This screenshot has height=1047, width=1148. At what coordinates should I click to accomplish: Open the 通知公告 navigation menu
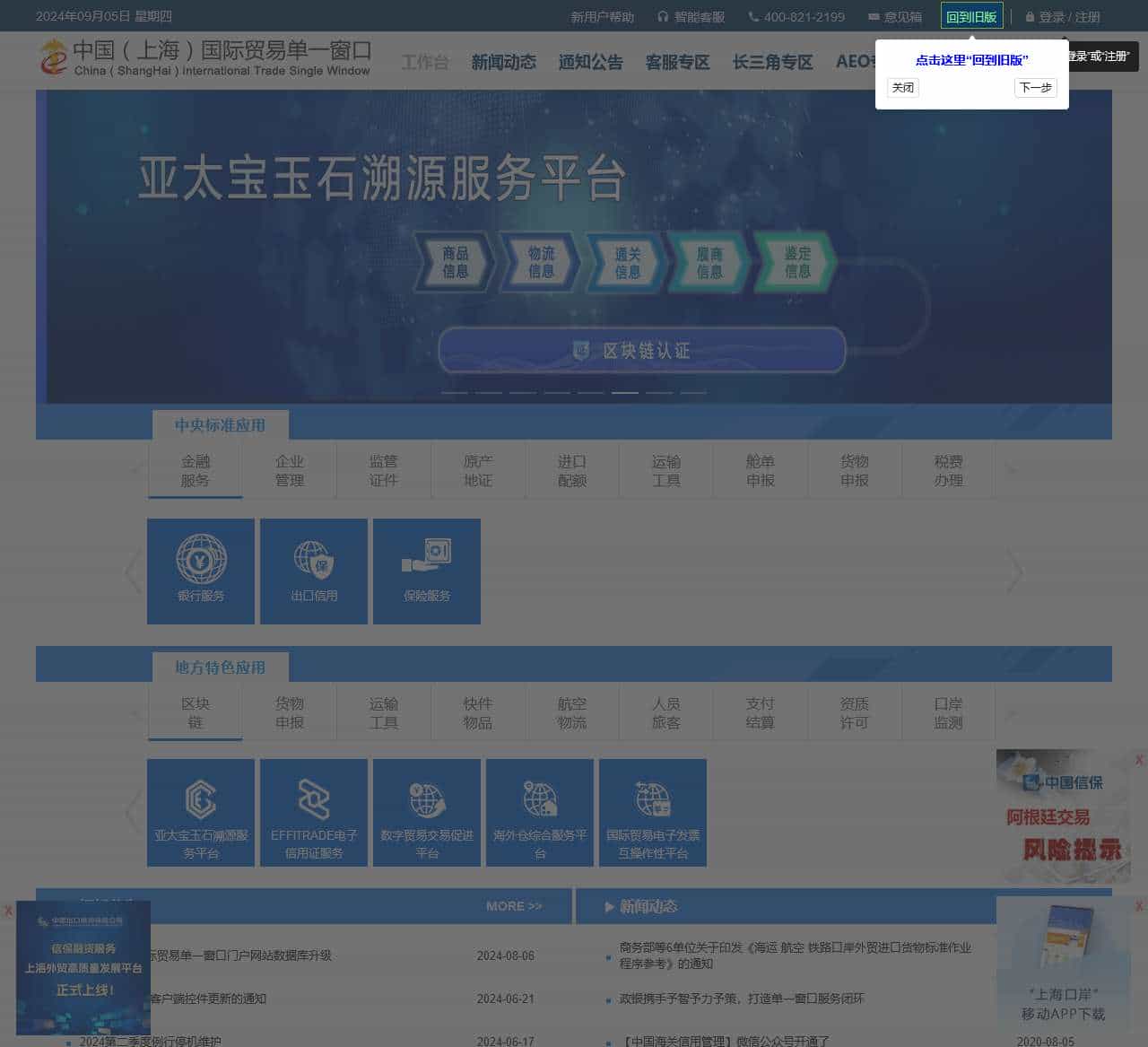(x=591, y=62)
